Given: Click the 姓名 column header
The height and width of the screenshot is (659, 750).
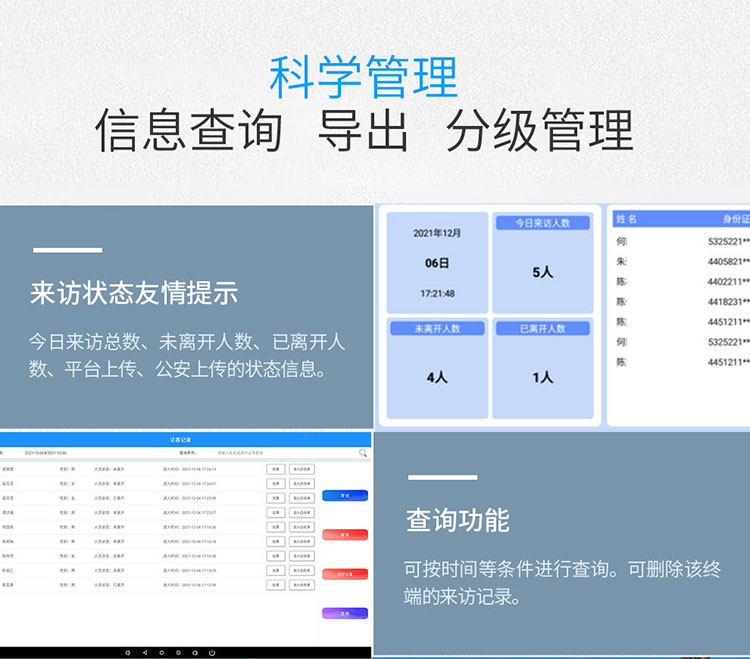Looking at the screenshot, I should click(x=627, y=218).
